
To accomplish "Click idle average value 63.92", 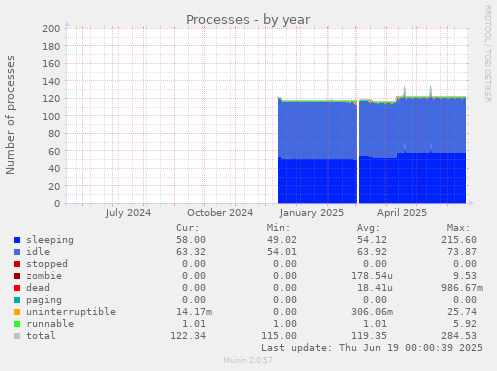I will (x=372, y=252).
